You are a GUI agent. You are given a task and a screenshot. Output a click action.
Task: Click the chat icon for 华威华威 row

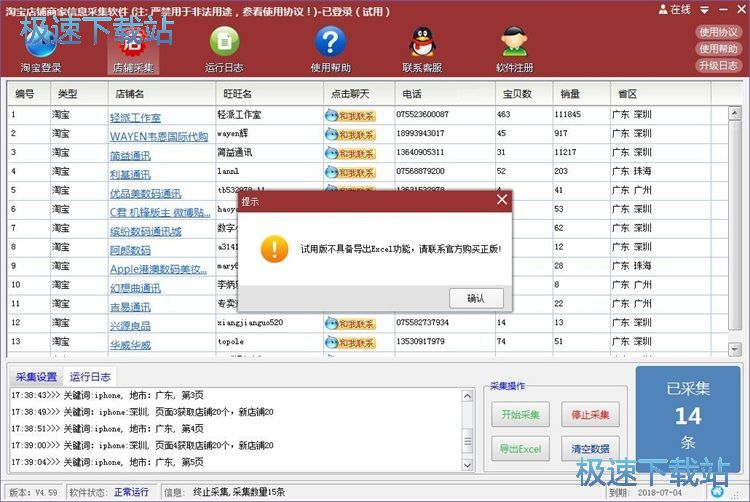[350, 342]
